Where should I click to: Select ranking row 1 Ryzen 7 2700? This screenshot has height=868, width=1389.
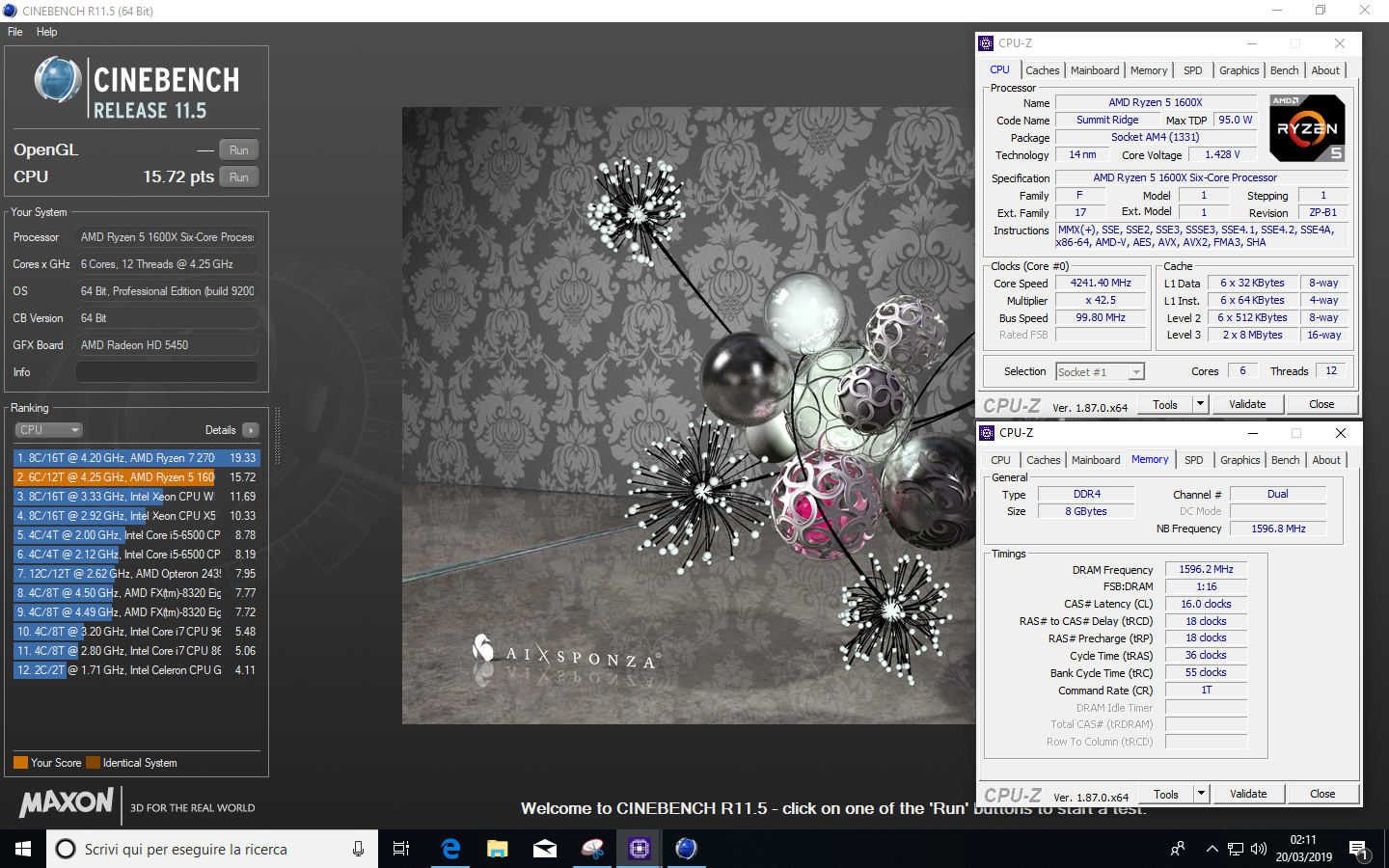[x=137, y=458]
